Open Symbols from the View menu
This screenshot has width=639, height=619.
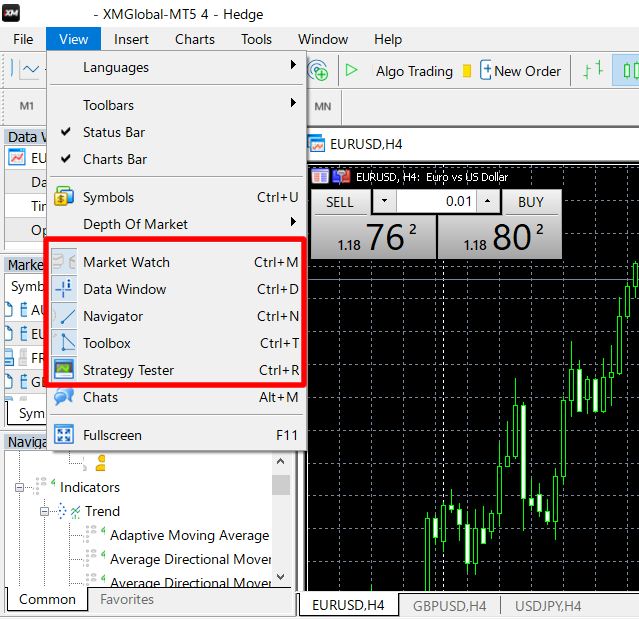click(177, 197)
